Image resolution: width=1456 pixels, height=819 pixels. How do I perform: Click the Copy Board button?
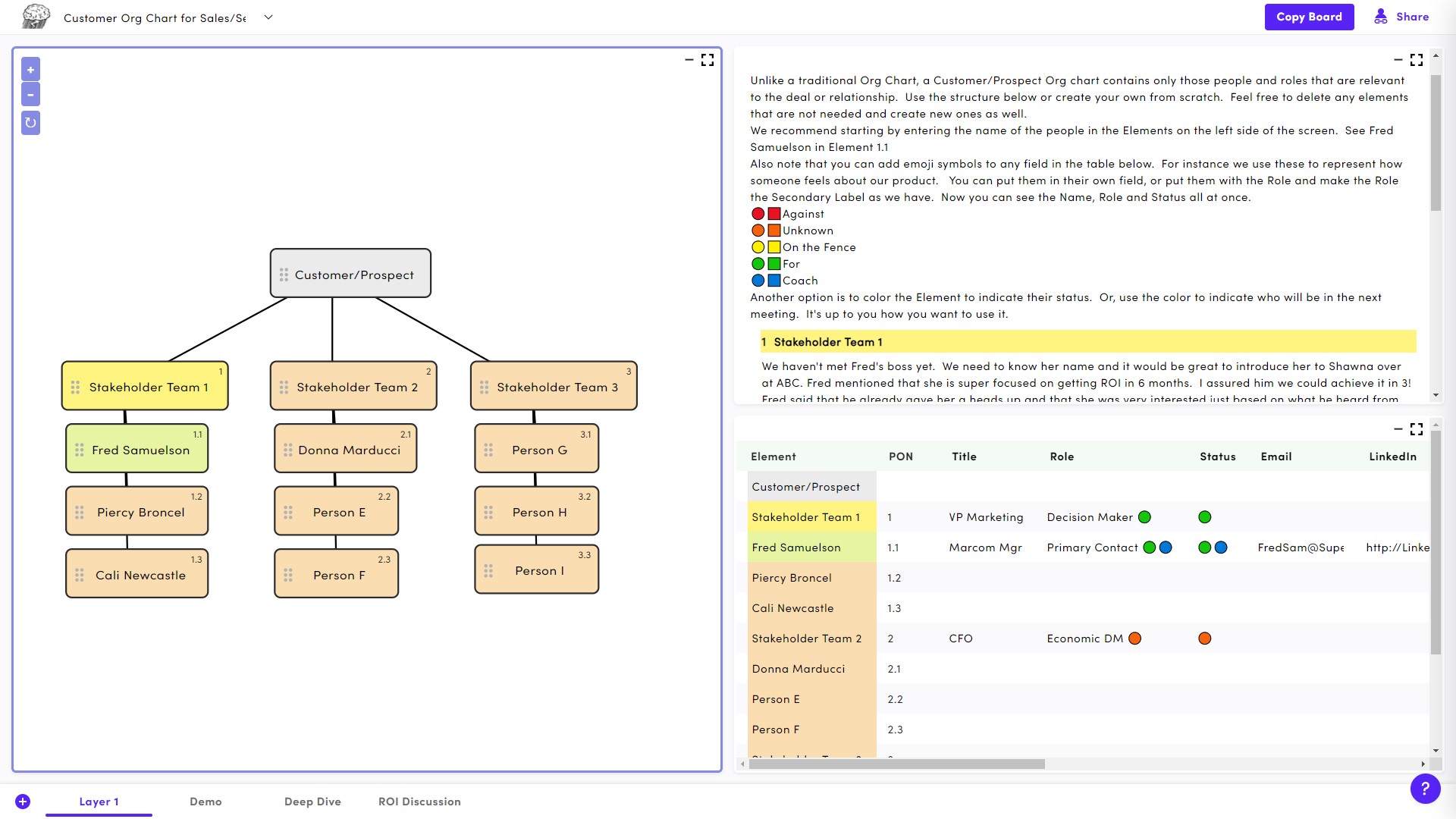click(1309, 17)
